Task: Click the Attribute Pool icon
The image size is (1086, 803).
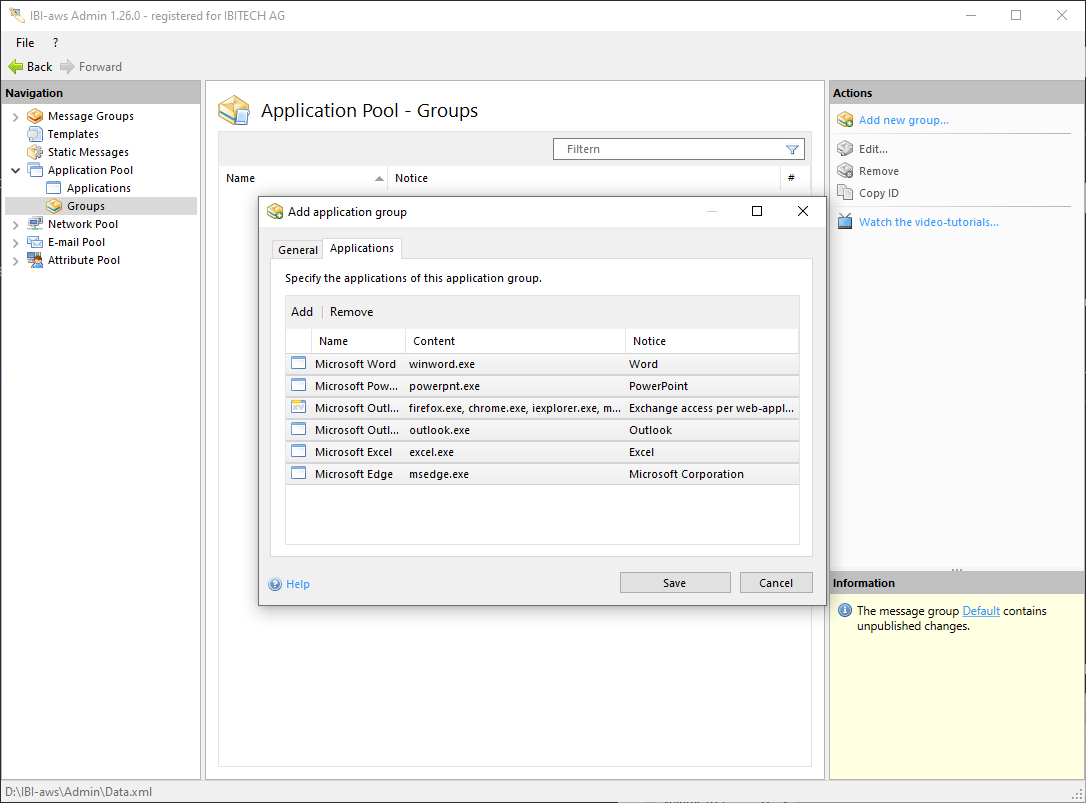Action: pos(35,260)
